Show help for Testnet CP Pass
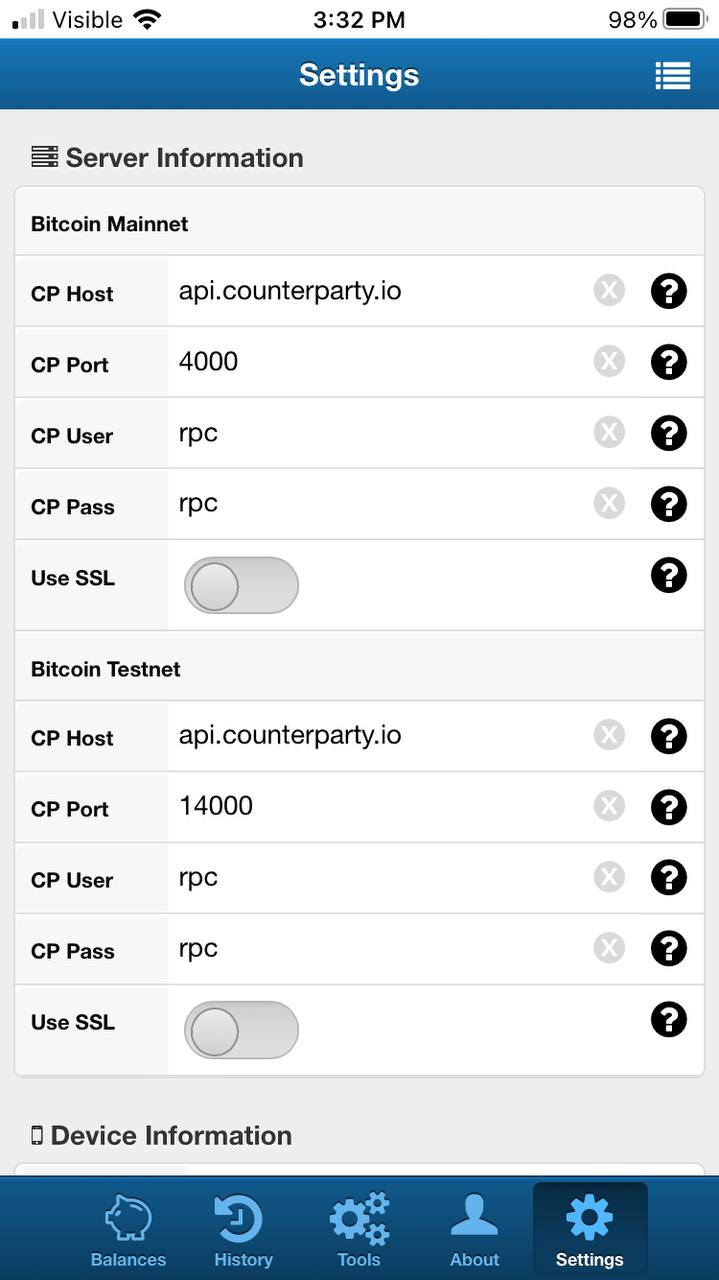The height and width of the screenshot is (1280, 719). point(668,948)
